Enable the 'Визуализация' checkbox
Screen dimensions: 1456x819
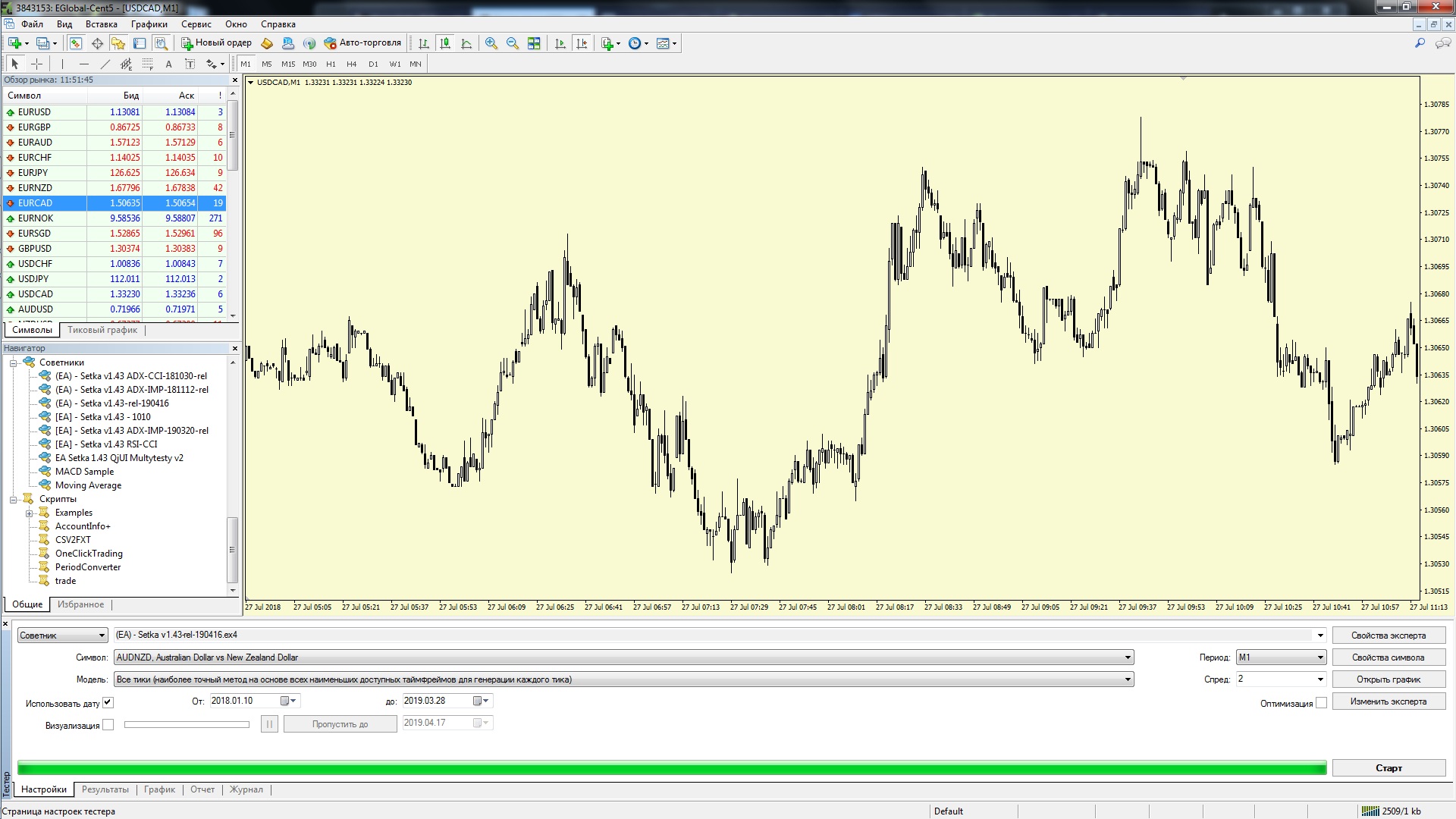point(108,725)
